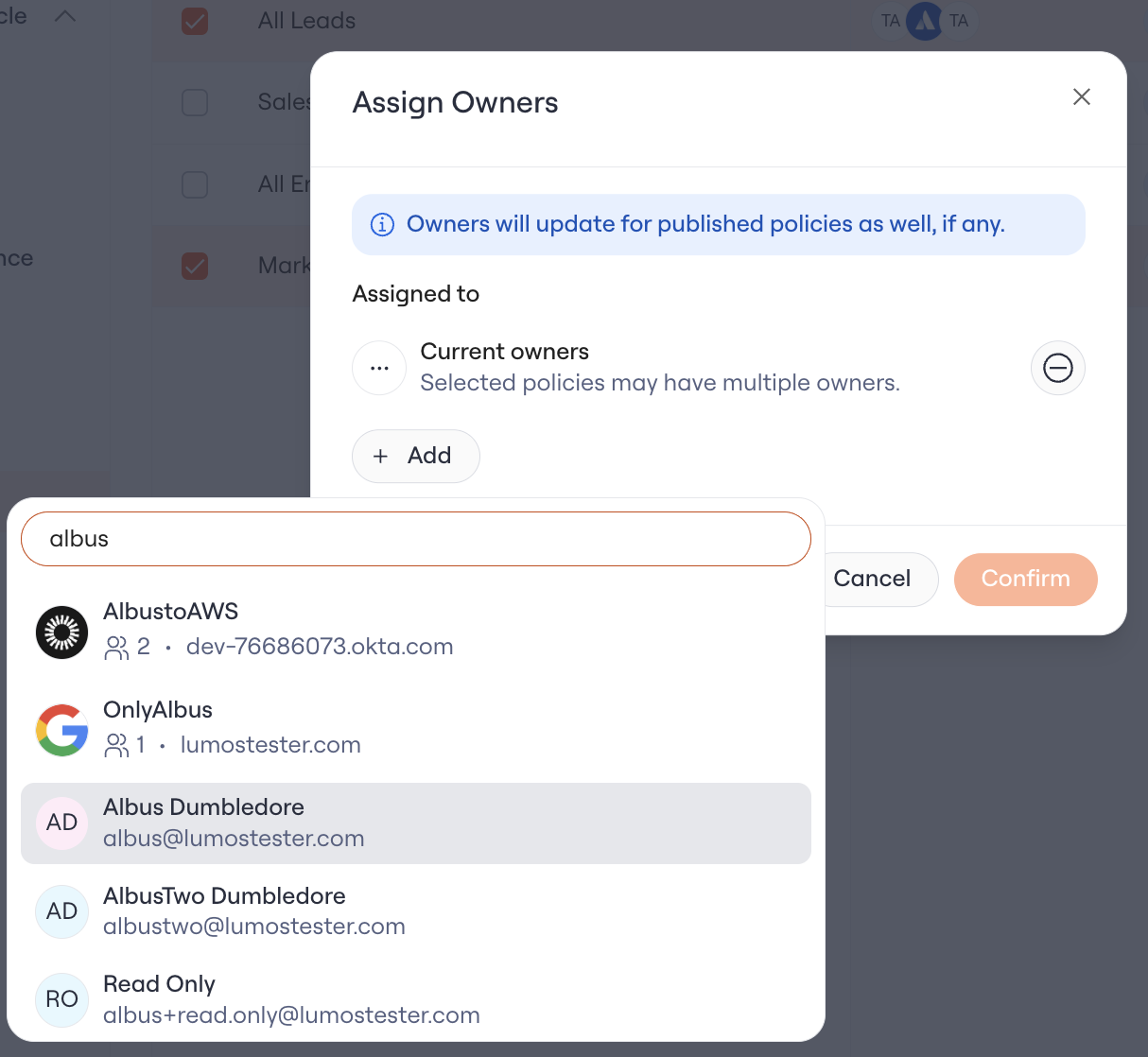Image resolution: width=1148 pixels, height=1057 pixels.
Task: Check the Sales row checkbox
Action: pyautogui.click(x=195, y=102)
